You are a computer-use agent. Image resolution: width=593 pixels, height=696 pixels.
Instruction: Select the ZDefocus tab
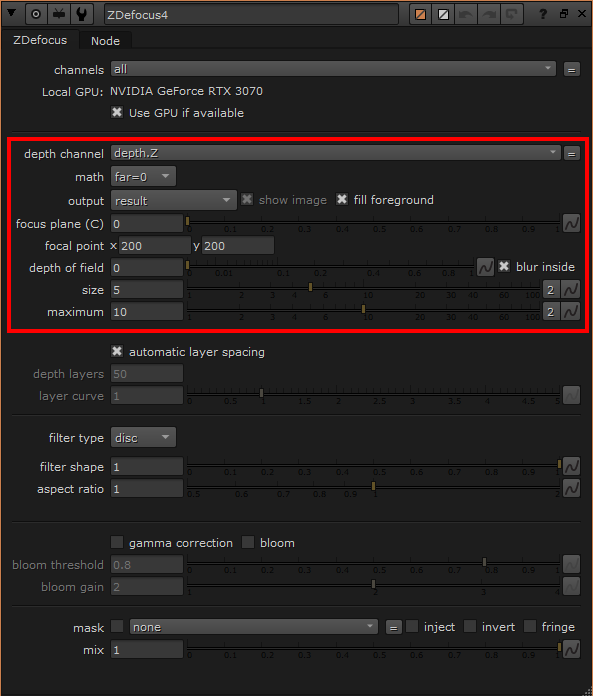[x=40, y=40]
